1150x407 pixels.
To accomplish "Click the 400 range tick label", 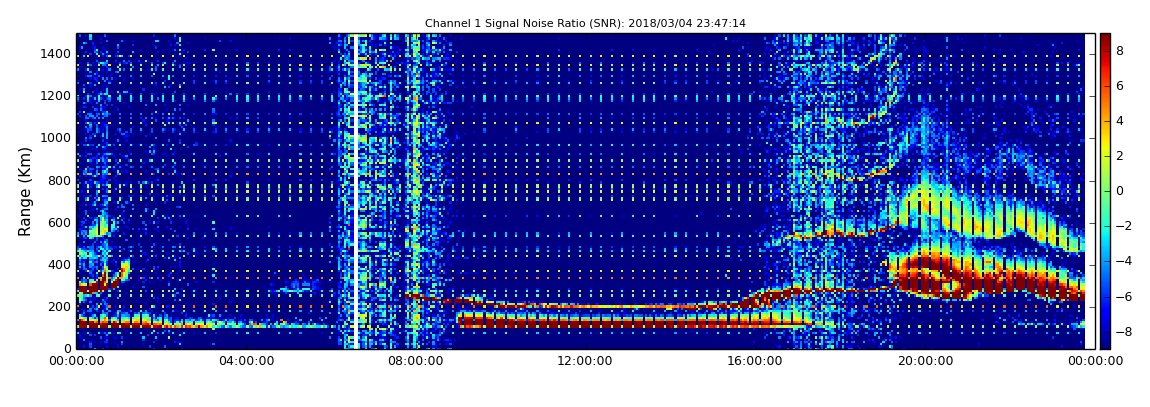I will coord(60,265).
